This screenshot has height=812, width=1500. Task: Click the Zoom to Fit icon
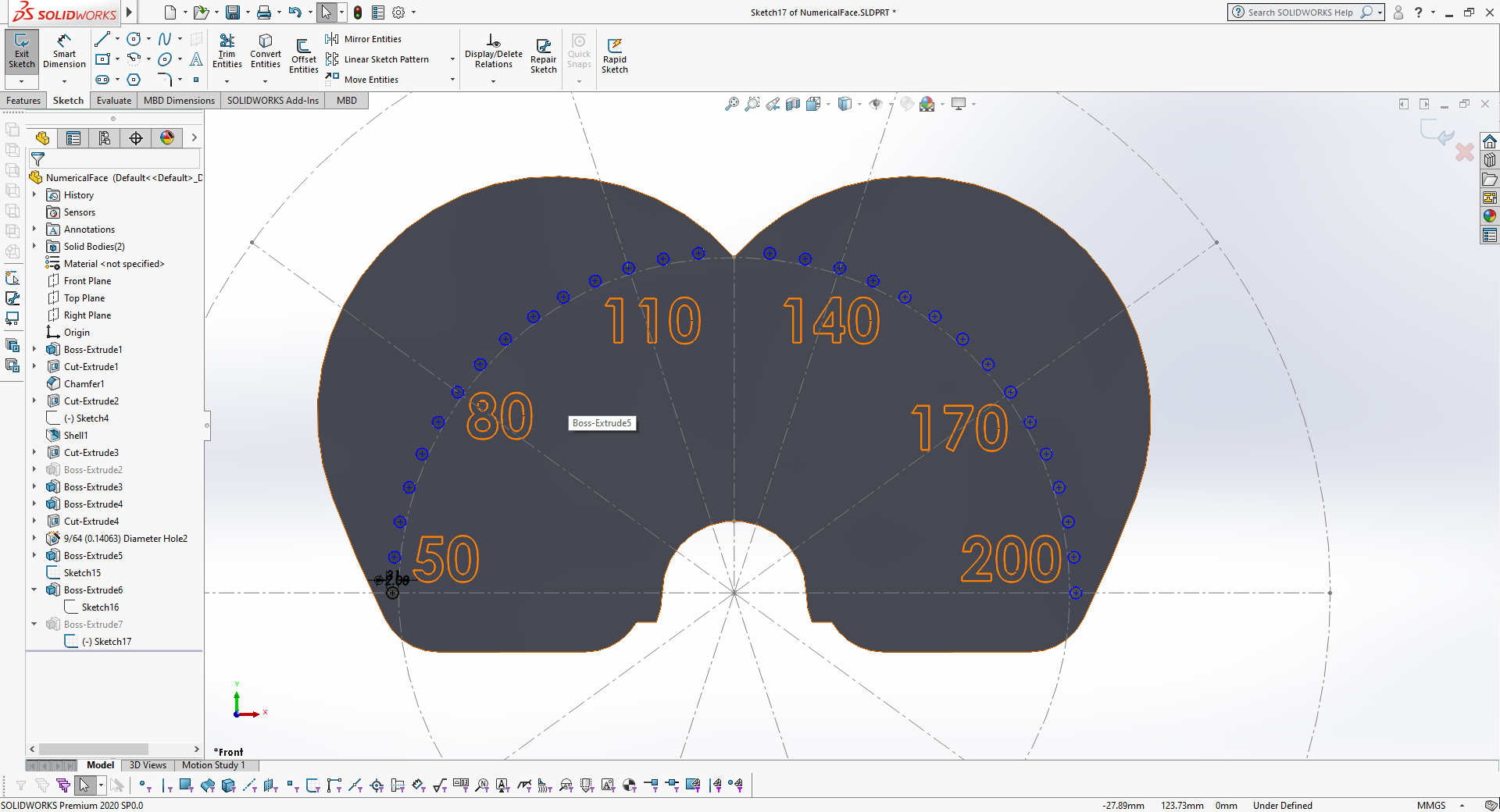click(x=732, y=104)
